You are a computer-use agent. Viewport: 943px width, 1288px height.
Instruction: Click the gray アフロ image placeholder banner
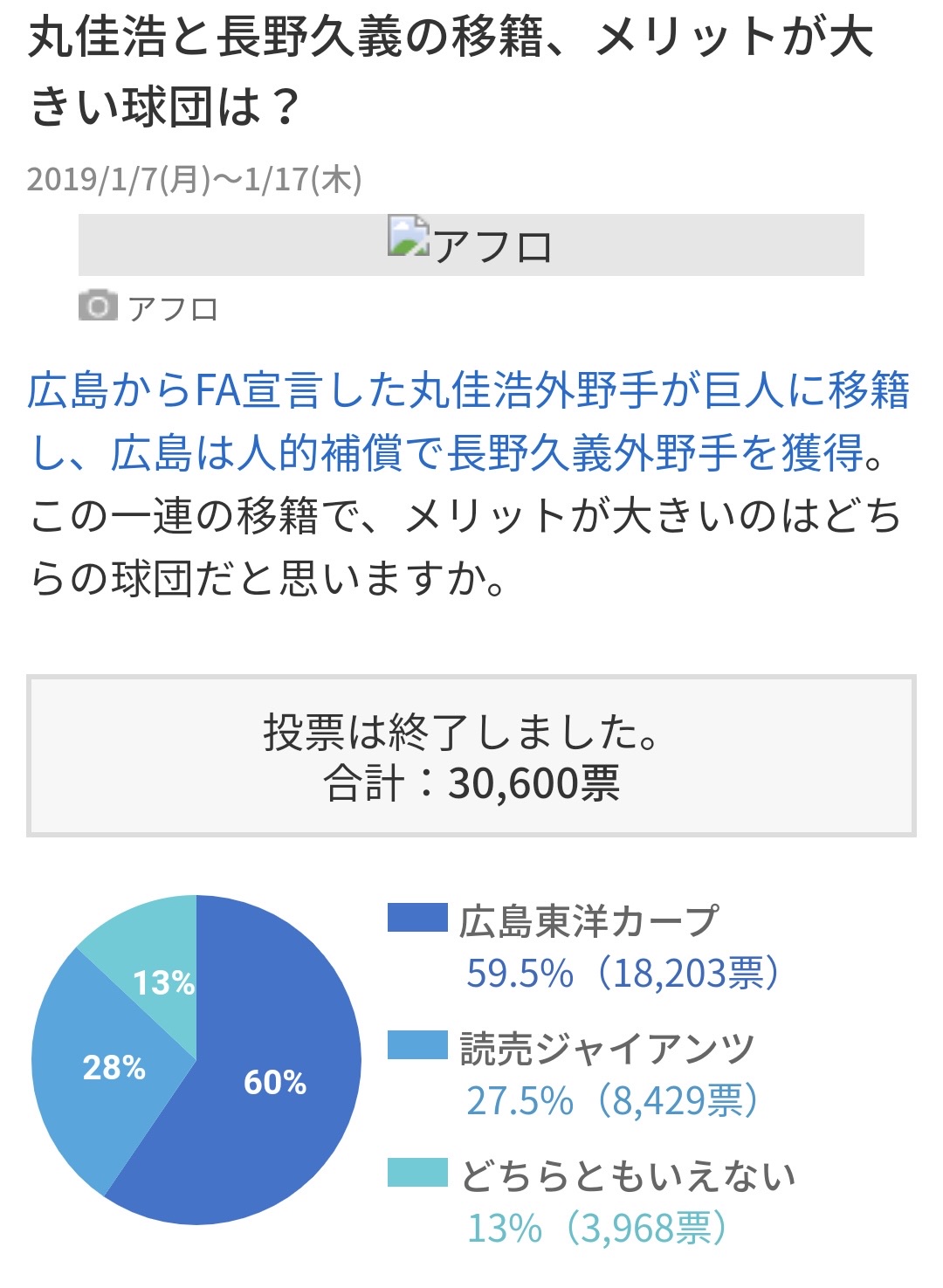471,245
